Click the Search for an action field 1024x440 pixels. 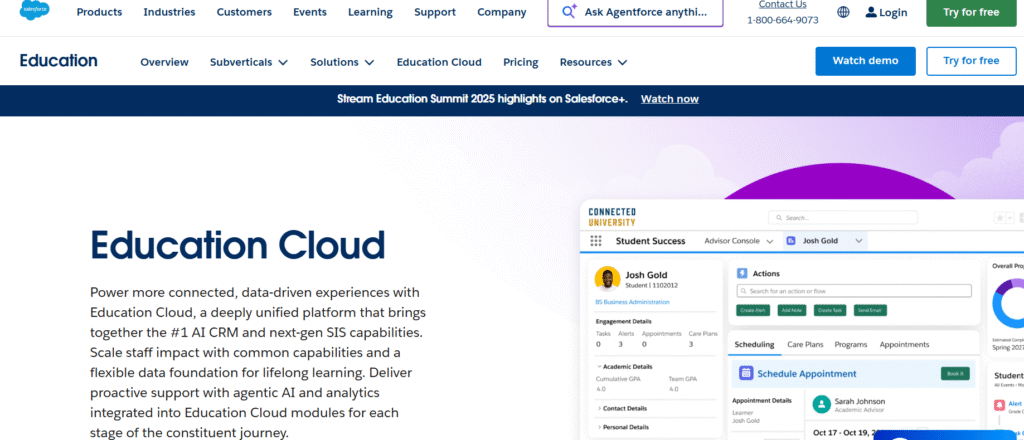(x=853, y=291)
